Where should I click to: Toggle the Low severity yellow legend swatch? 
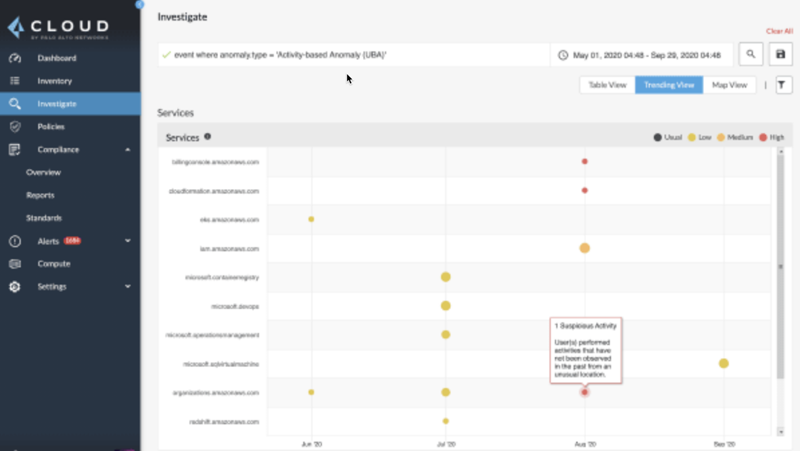coord(690,137)
